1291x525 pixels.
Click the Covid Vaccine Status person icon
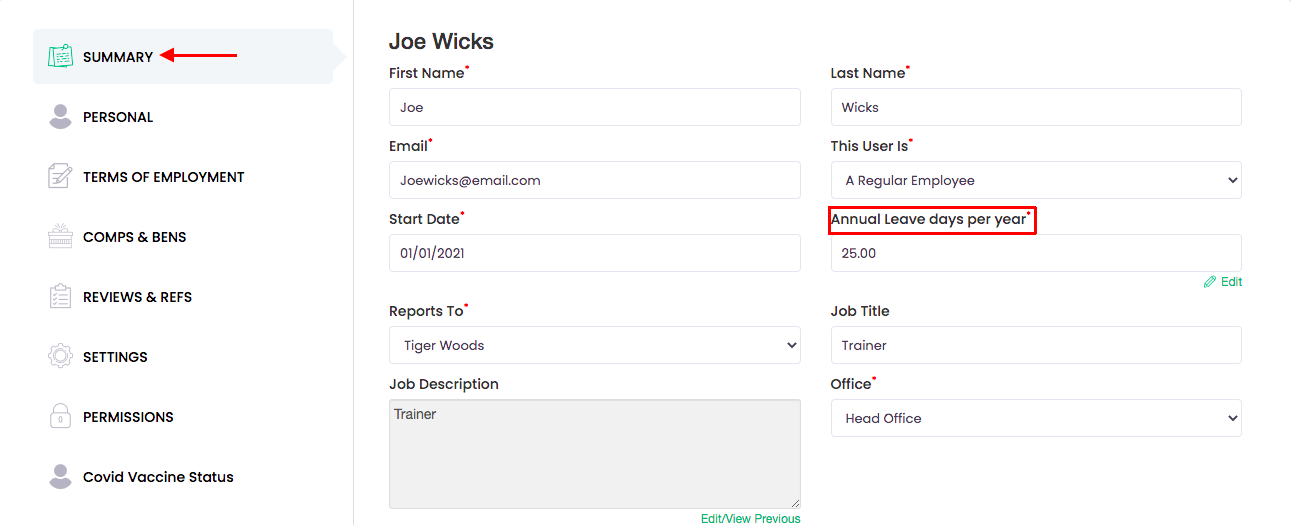pos(60,477)
